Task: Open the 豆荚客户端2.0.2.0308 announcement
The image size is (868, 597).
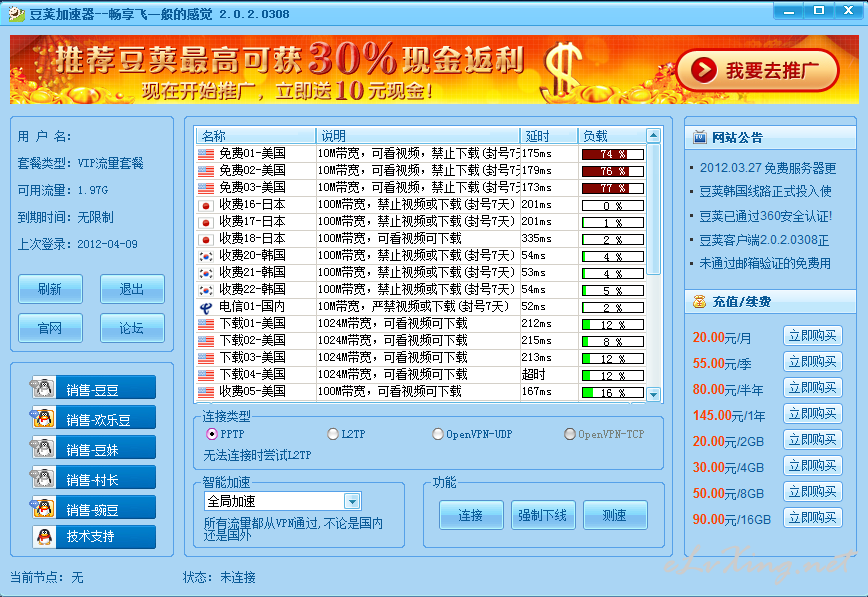Action: (x=764, y=240)
